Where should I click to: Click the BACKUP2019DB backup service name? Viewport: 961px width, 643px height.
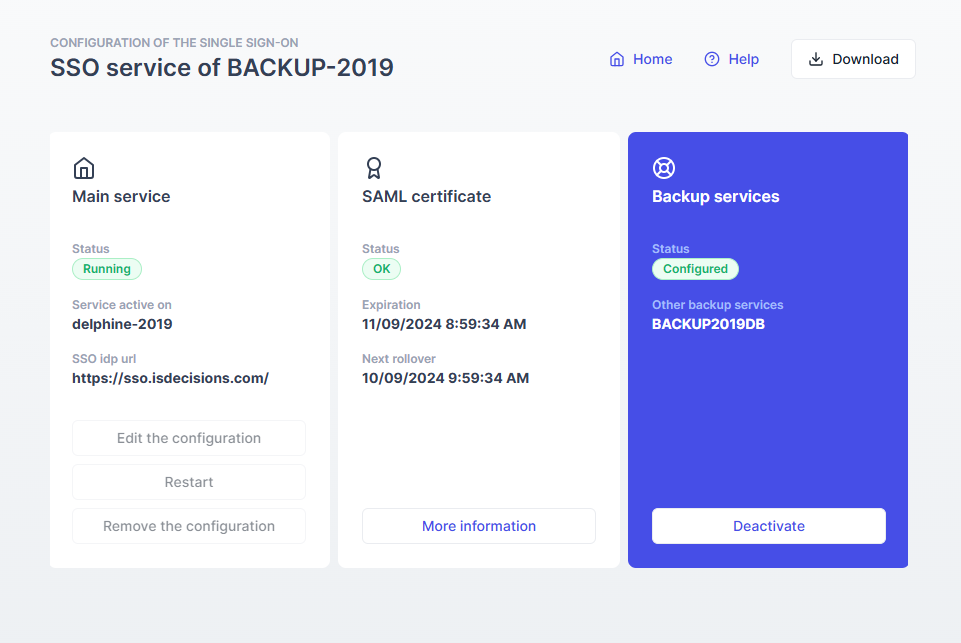pos(708,324)
